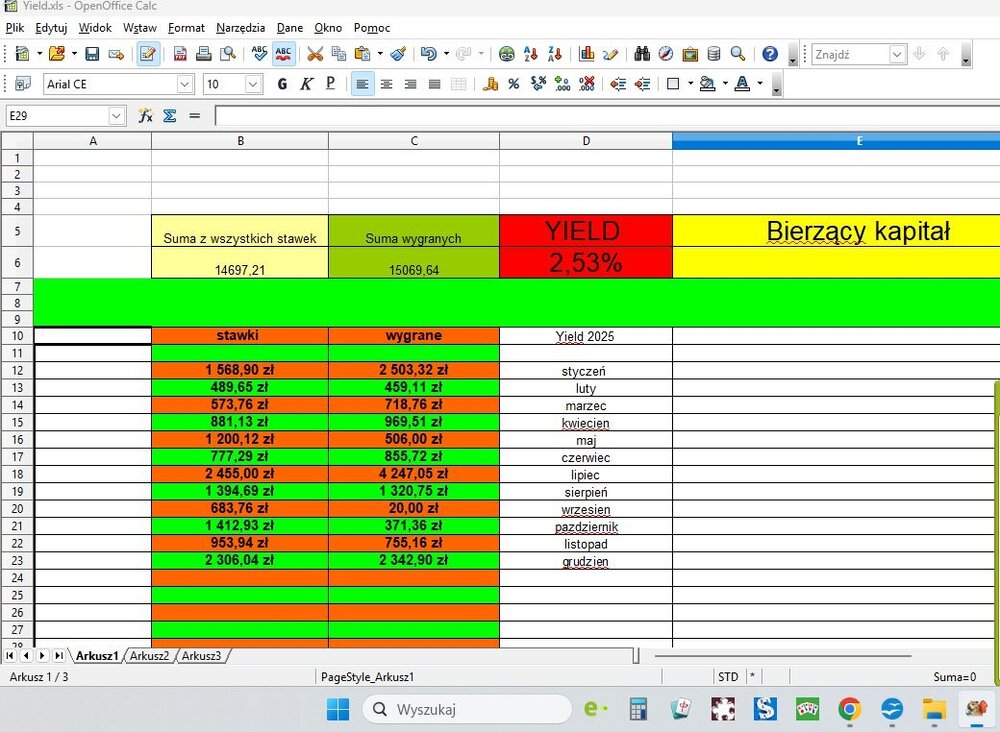Switch to the Arkusz2 sheet tab
Screen dimensions: 1000x732
coord(149,656)
